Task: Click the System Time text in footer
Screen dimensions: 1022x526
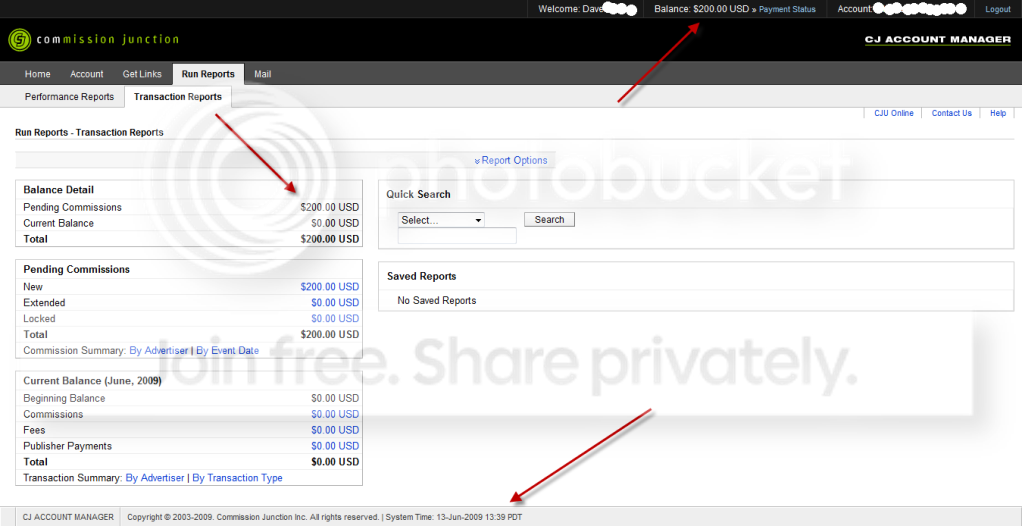Action: (454, 518)
